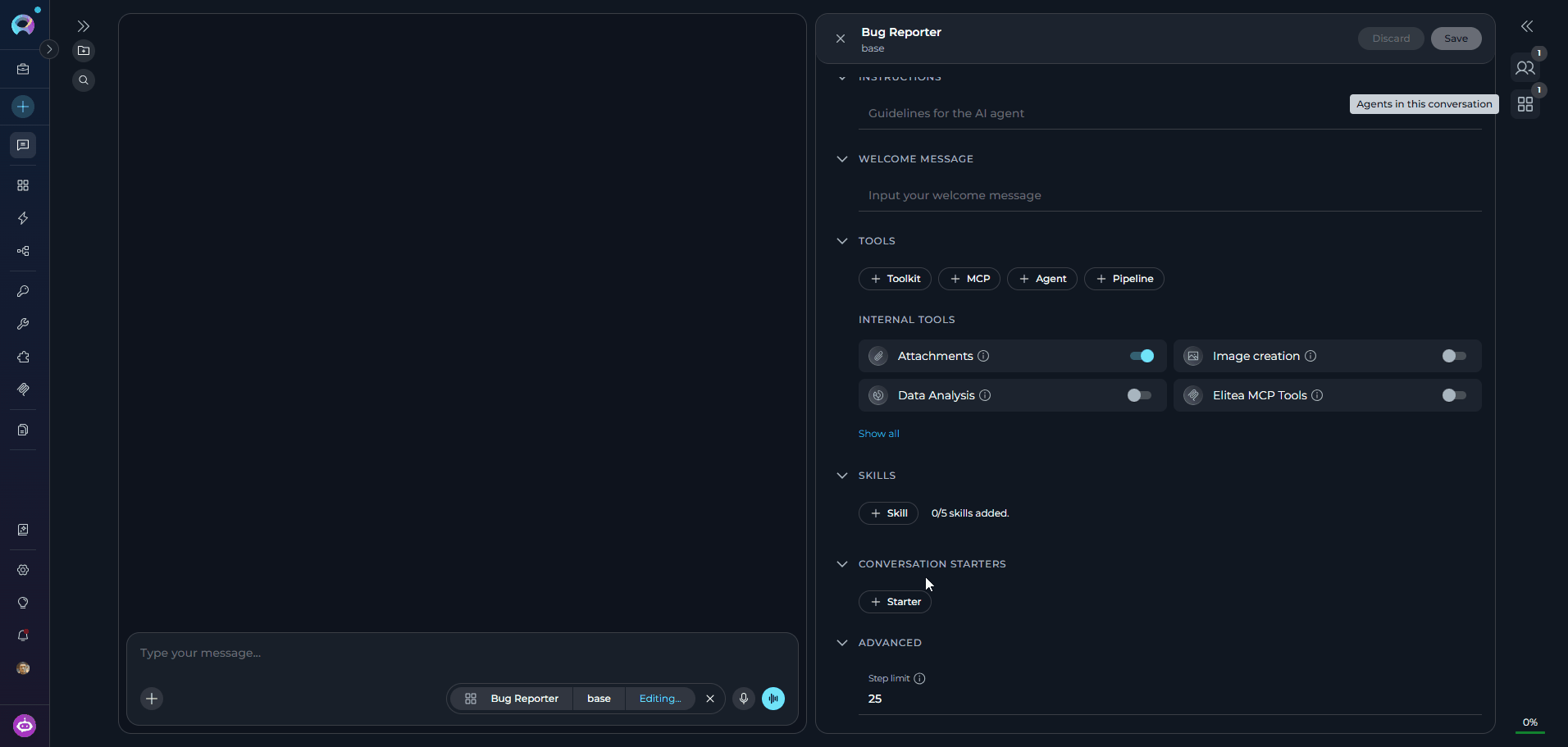
Task: Open the briefcase projects icon in sidebar
Action: coord(23,70)
